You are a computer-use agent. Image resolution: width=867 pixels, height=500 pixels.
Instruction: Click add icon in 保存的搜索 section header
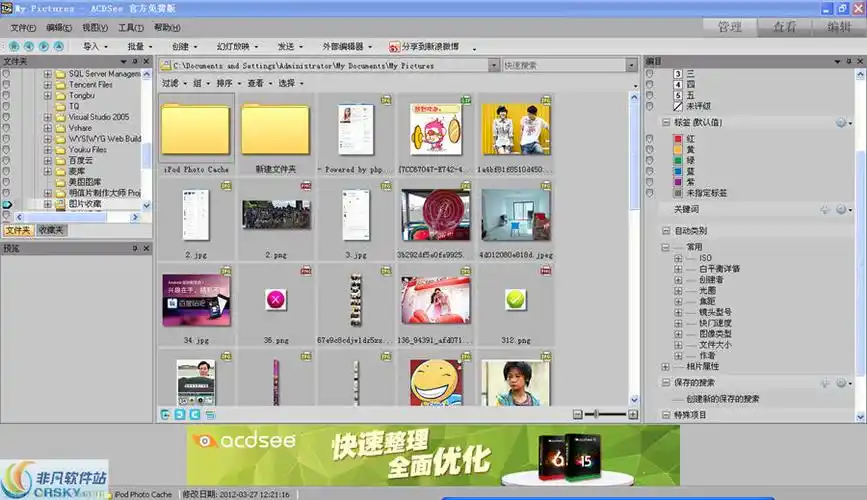click(824, 383)
